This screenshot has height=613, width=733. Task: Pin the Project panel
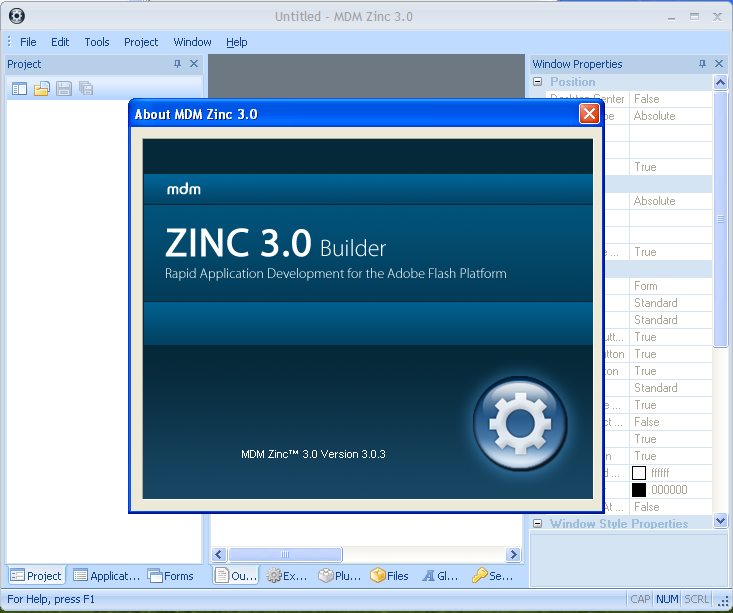(x=178, y=64)
